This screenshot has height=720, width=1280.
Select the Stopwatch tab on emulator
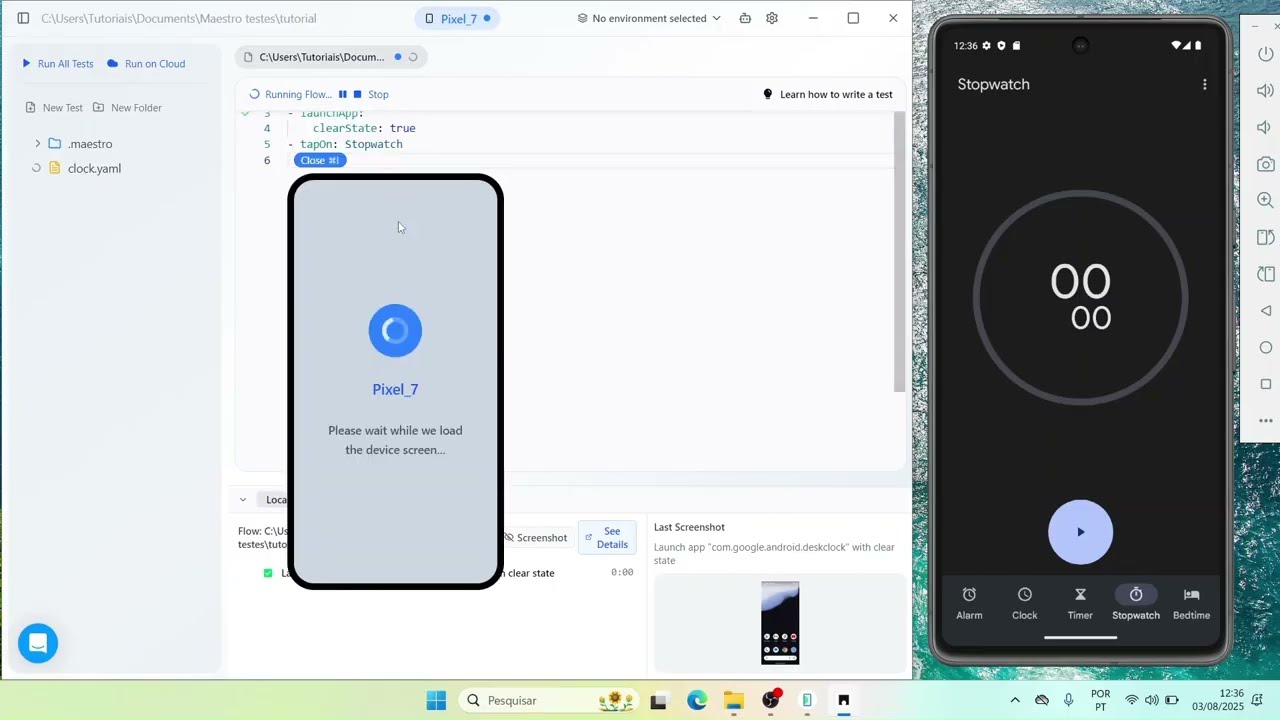pyautogui.click(x=1136, y=604)
